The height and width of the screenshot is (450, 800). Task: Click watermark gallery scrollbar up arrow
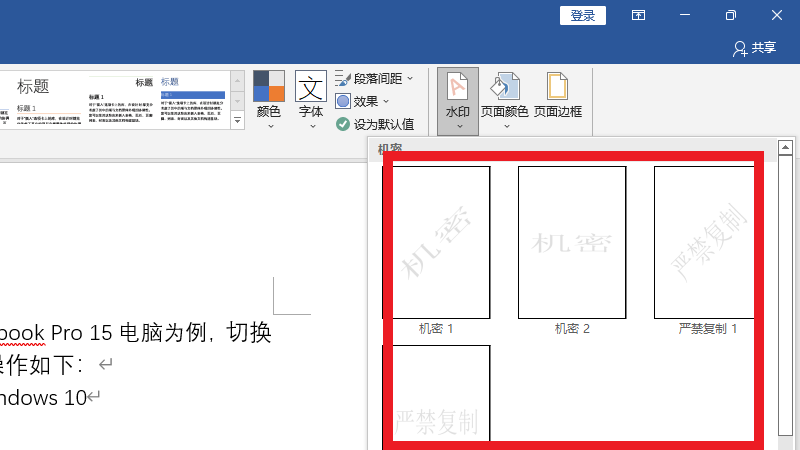(785, 148)
